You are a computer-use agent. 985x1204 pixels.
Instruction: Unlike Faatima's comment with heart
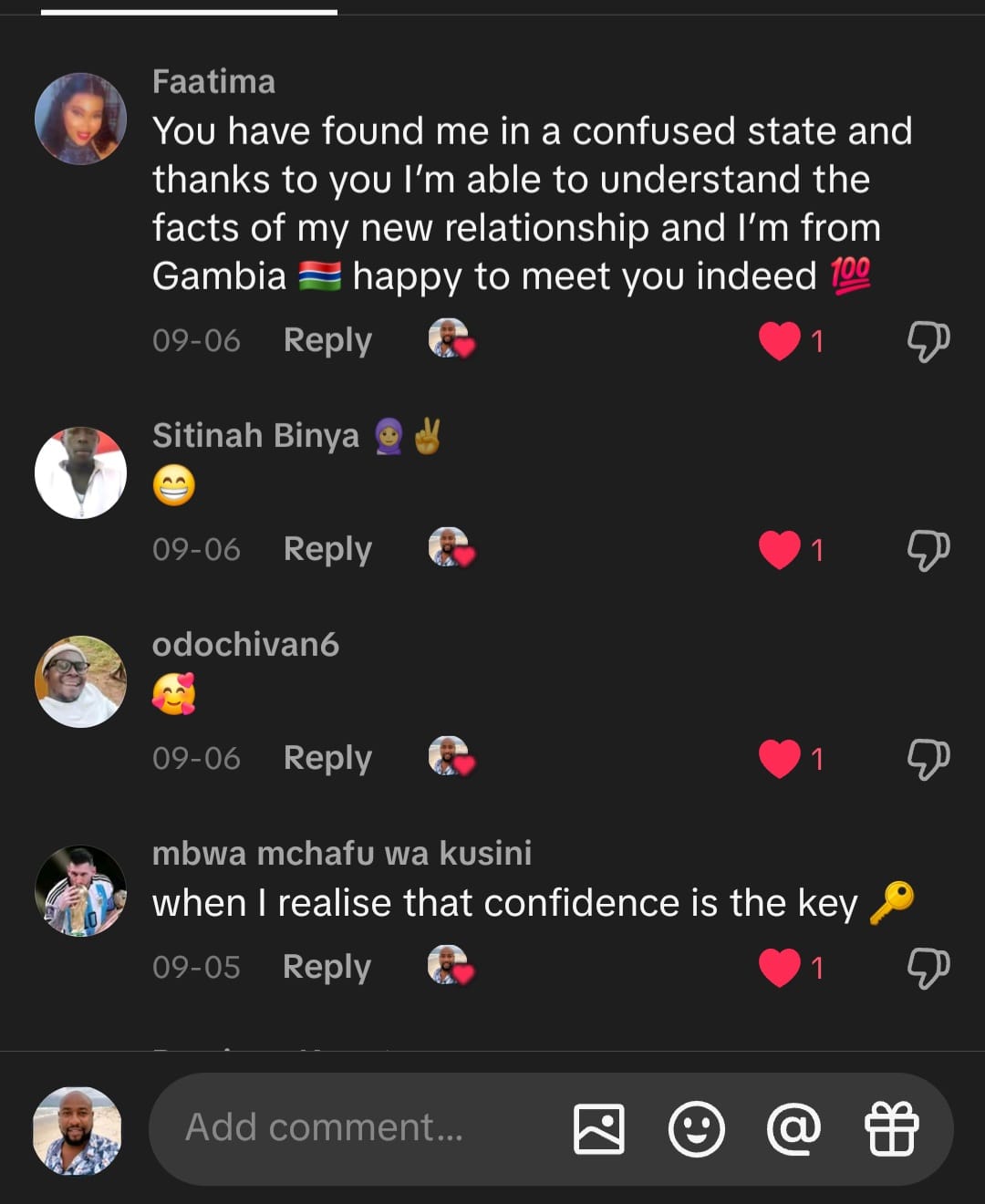(779, 341)
